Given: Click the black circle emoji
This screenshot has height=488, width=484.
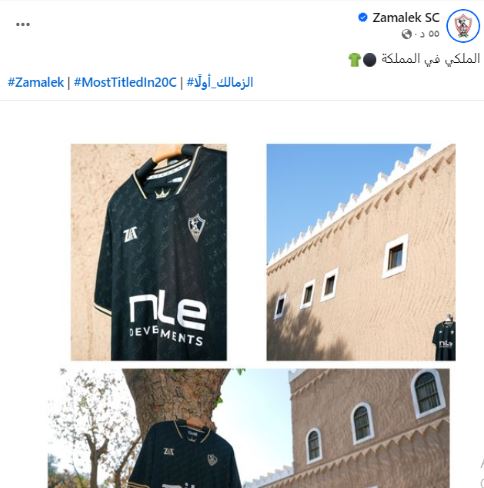Looking at the screenshot, I should [x=369, y=60].
